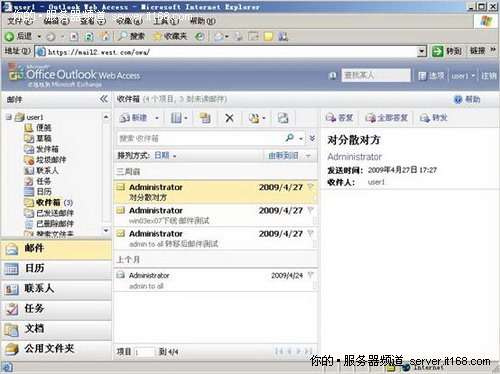This screenshot has width=500, height=374.
Task: Switch to Contacts (联系人) module
Action: pos(56,289)
